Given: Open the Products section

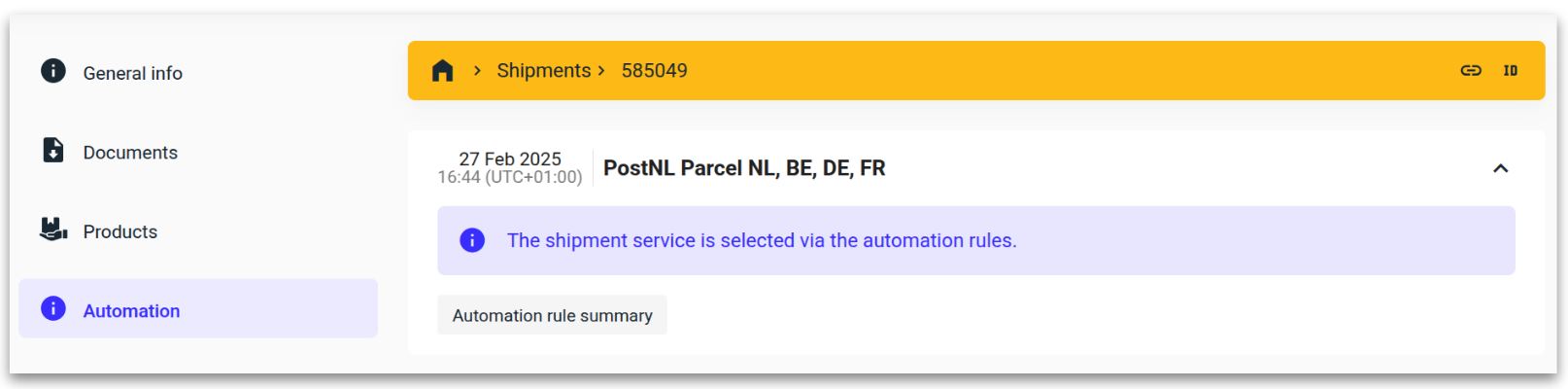Looking at the screenshot, I should coord(120,231).
